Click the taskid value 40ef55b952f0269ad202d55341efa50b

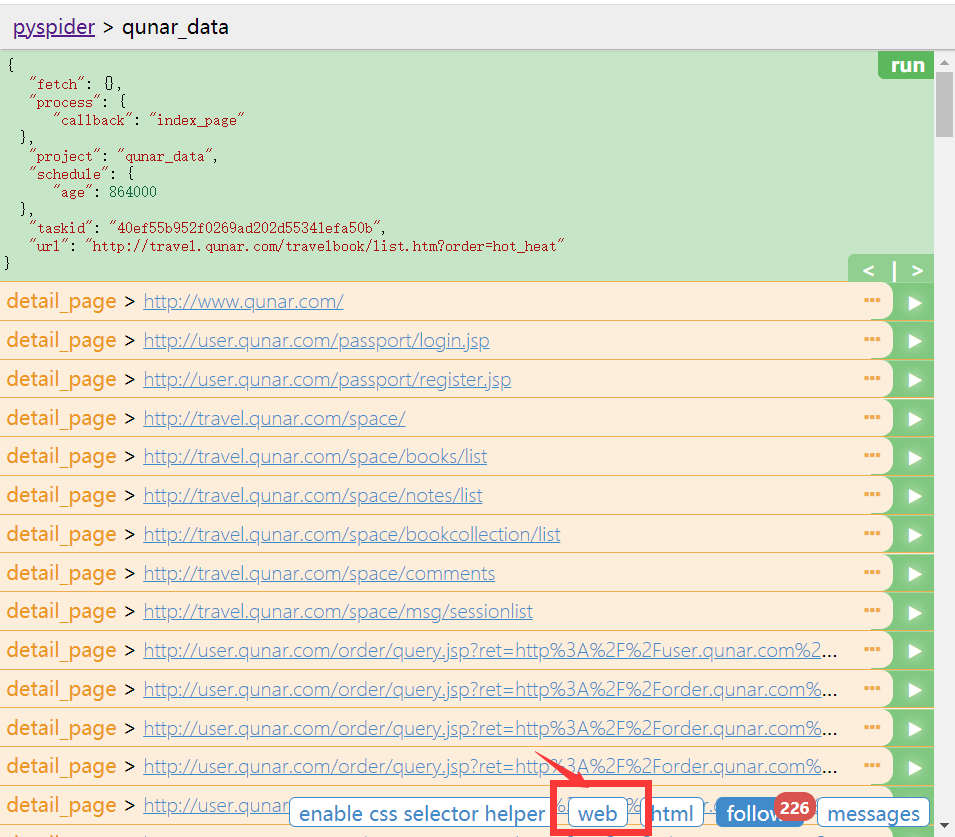tap(247, 228)
